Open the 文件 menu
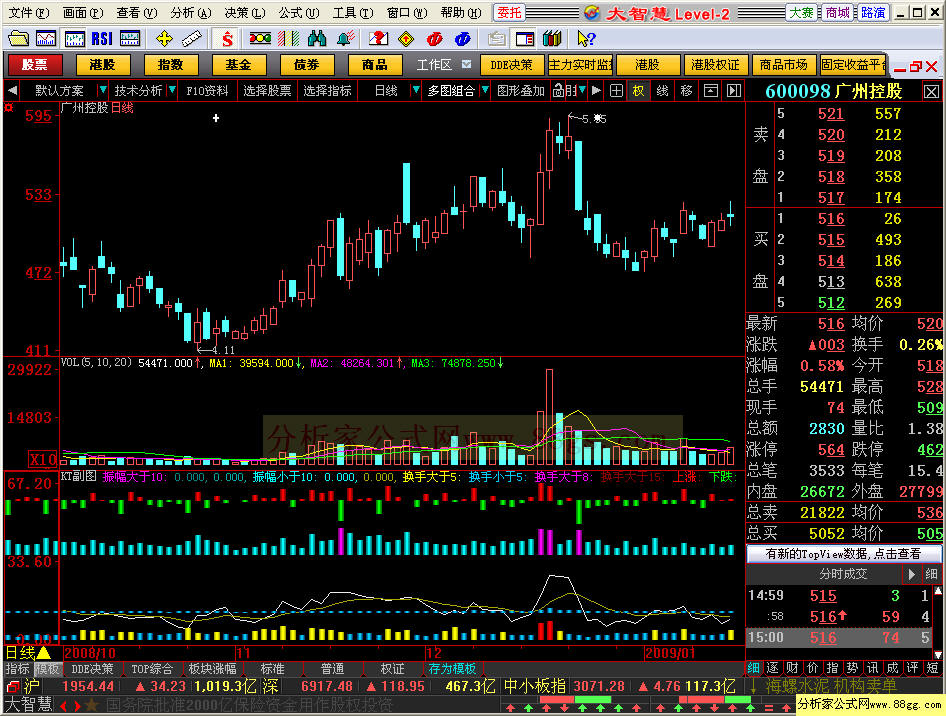 28,13
